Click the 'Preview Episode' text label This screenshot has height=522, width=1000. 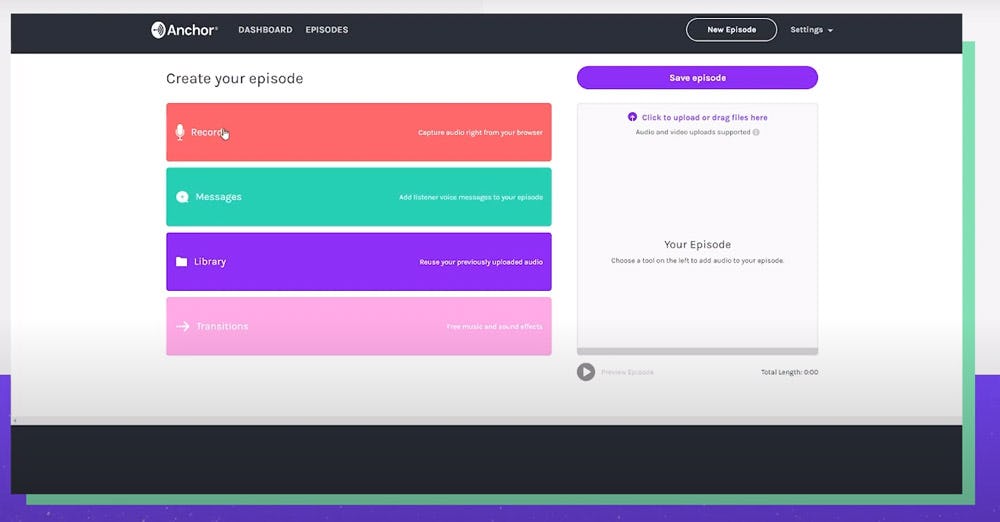pyautogui.click(x=627, y=372)
